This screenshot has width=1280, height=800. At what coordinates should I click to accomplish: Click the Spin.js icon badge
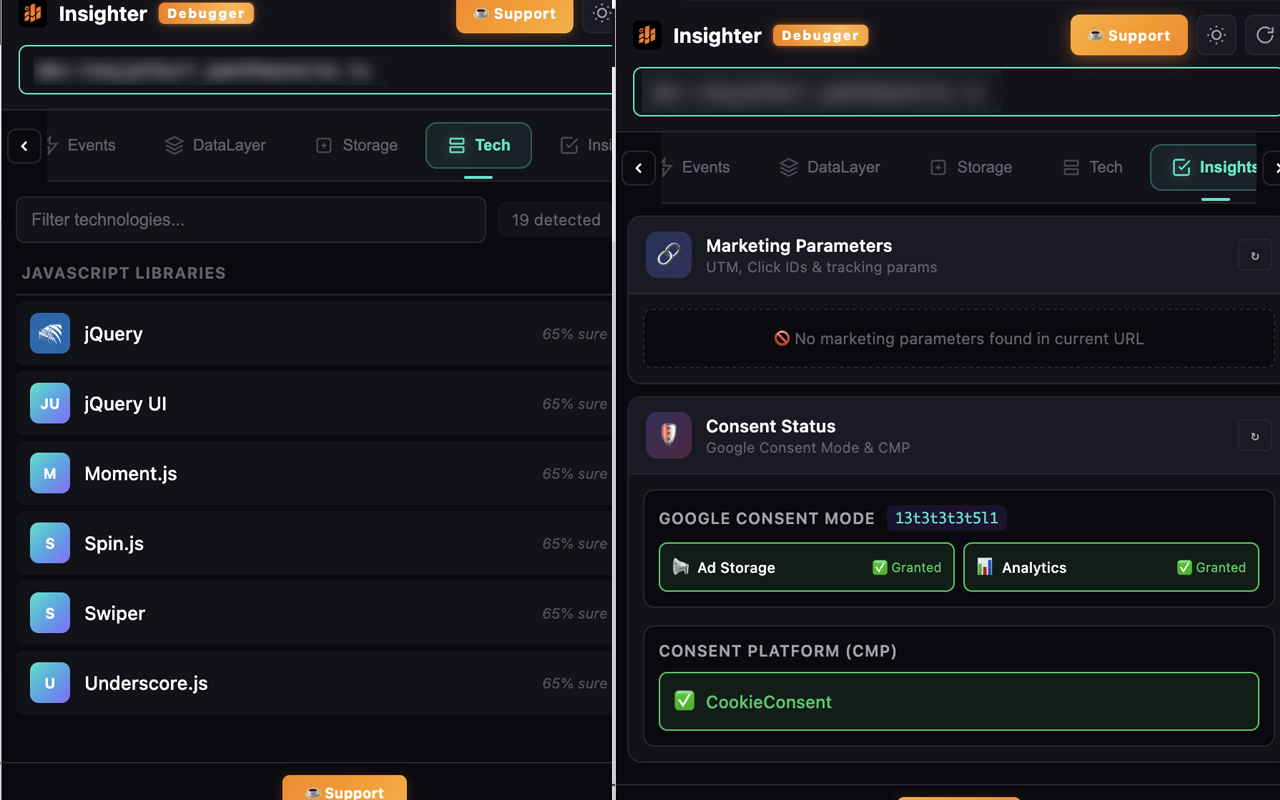click(x=50, y=544)
